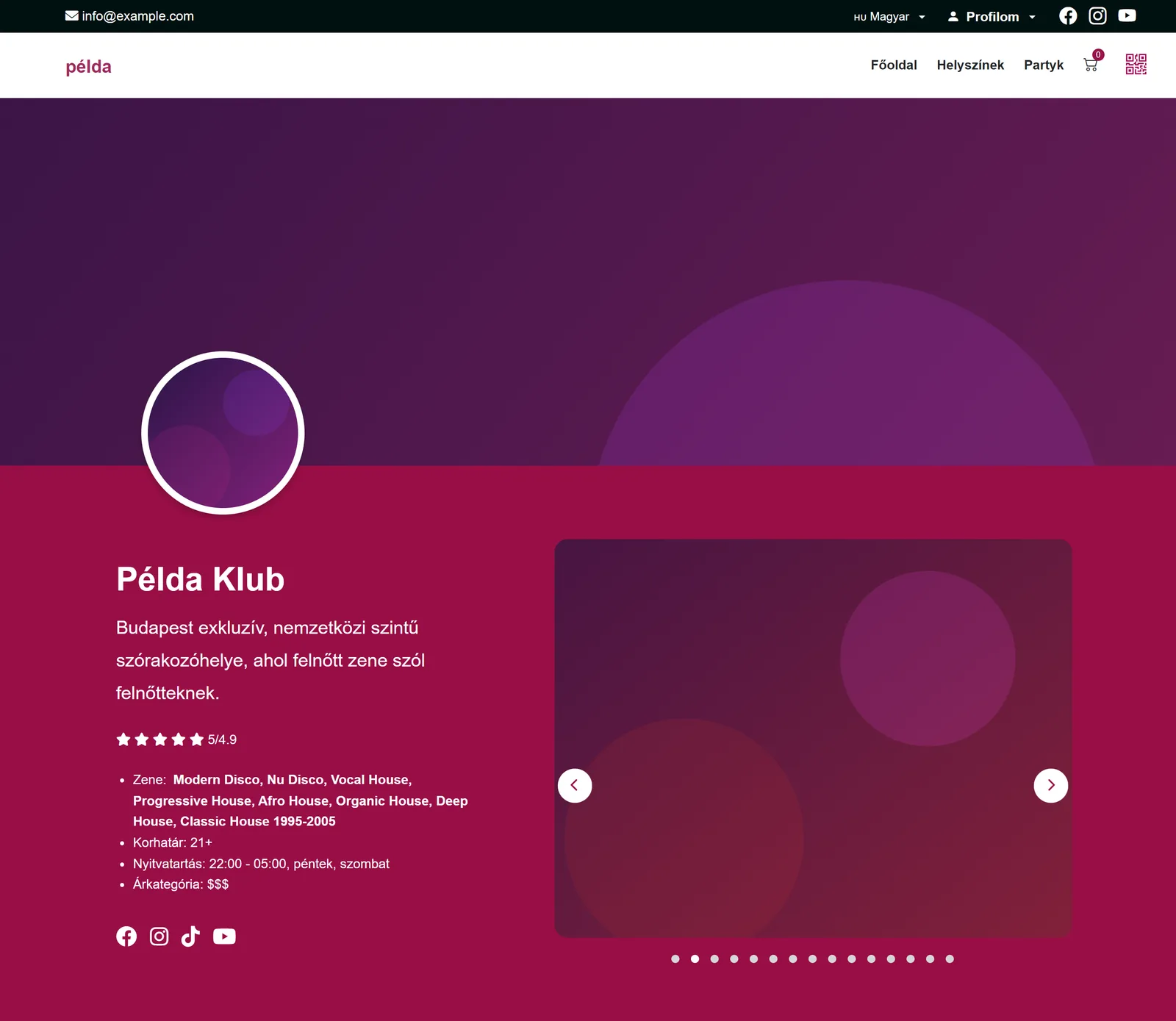Open the club's YouTube icon below details
This screenshot has height=1021, width=1176.
[224, 936]
